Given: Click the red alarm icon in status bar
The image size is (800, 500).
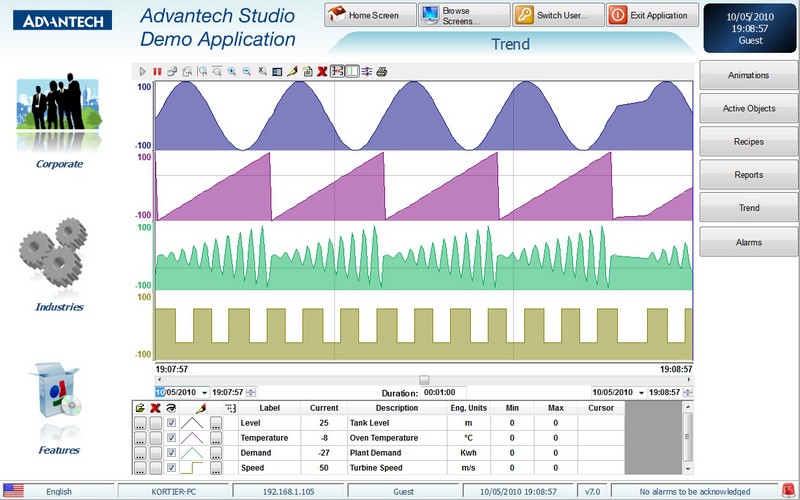Looking at the screenshot, I should (x=788, y=491).
